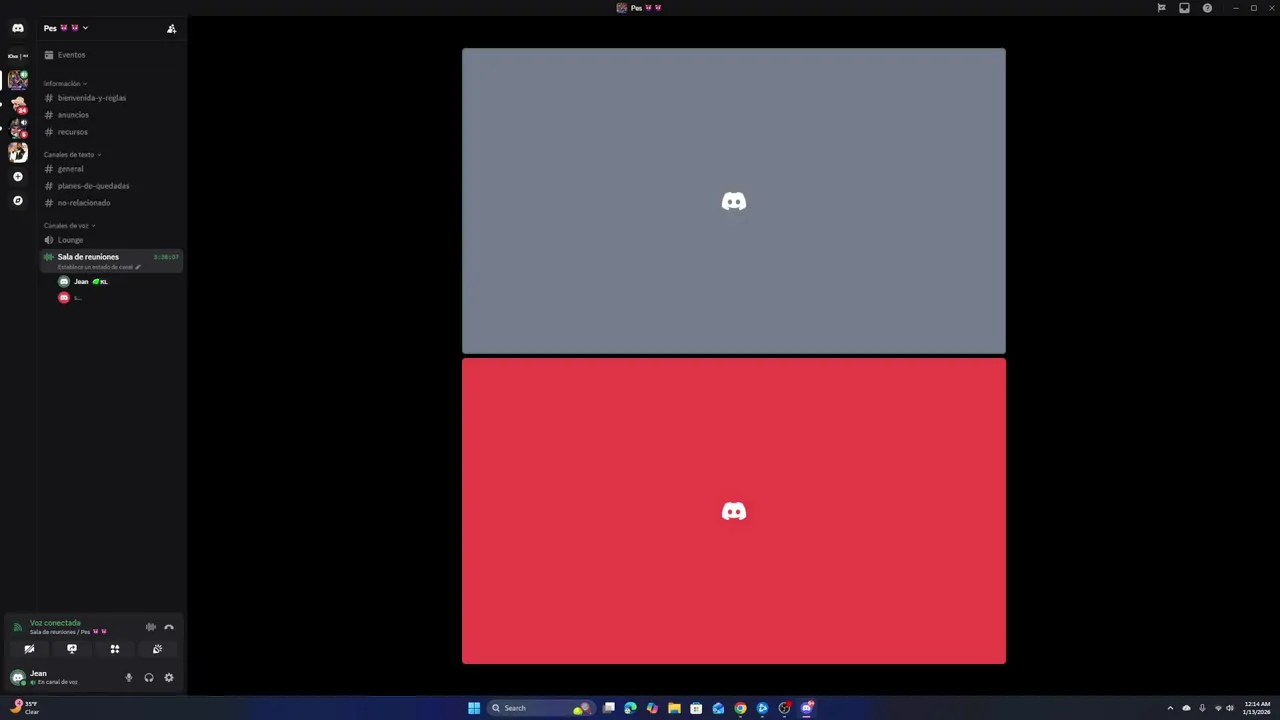
Task: Open the small text server icon below Discord home
Action: [18, 56]
